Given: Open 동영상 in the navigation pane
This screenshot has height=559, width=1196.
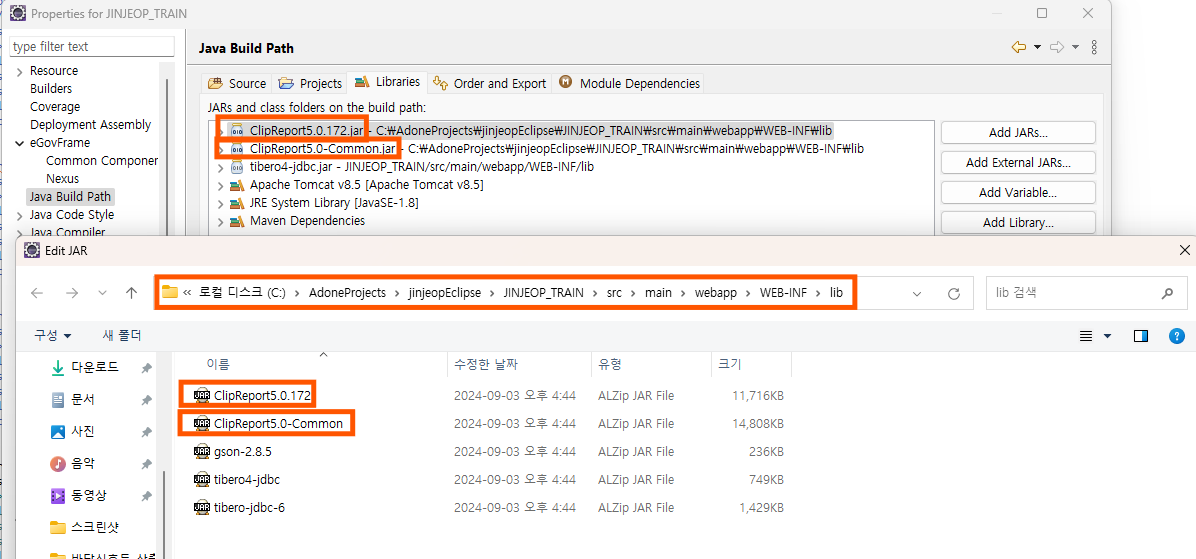Looking at the screenshot, I should (89, 496).
